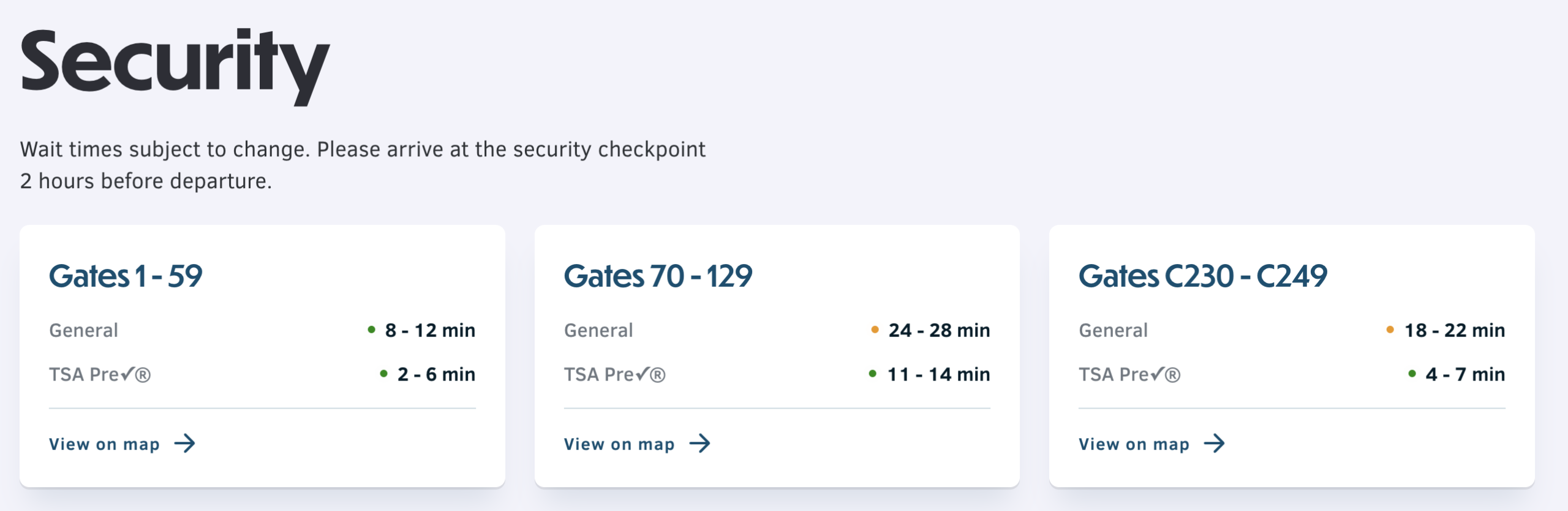The width and height of the screenshot is (1568, 511).
Task: Click orange status dot next to 24 - 28 min
Action: point(875,330)
